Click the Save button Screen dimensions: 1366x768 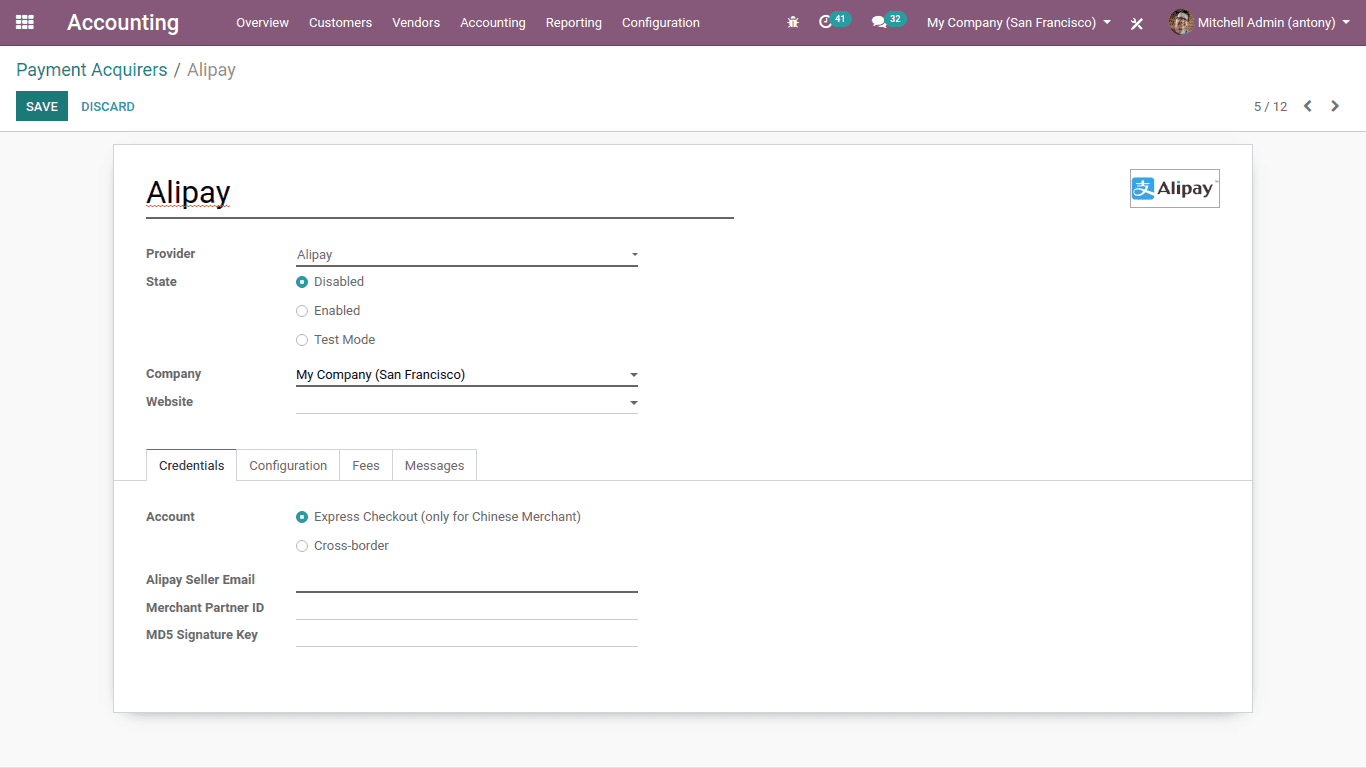coord(42,106)
